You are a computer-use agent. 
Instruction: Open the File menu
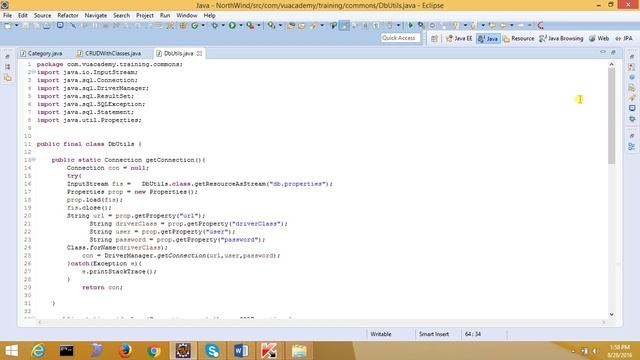[7, 15]
